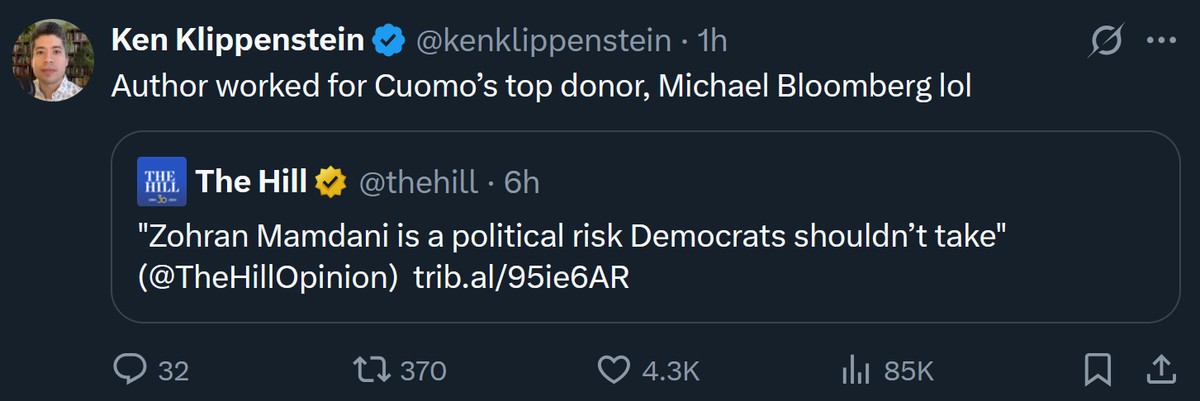
Task: Open the three-dot more options menu
Action: (1160, 42)
